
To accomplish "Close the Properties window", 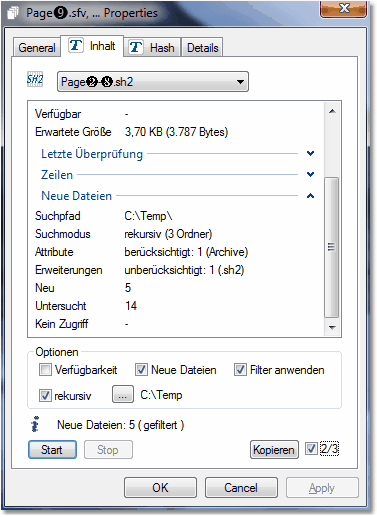I will coord(344,9).
